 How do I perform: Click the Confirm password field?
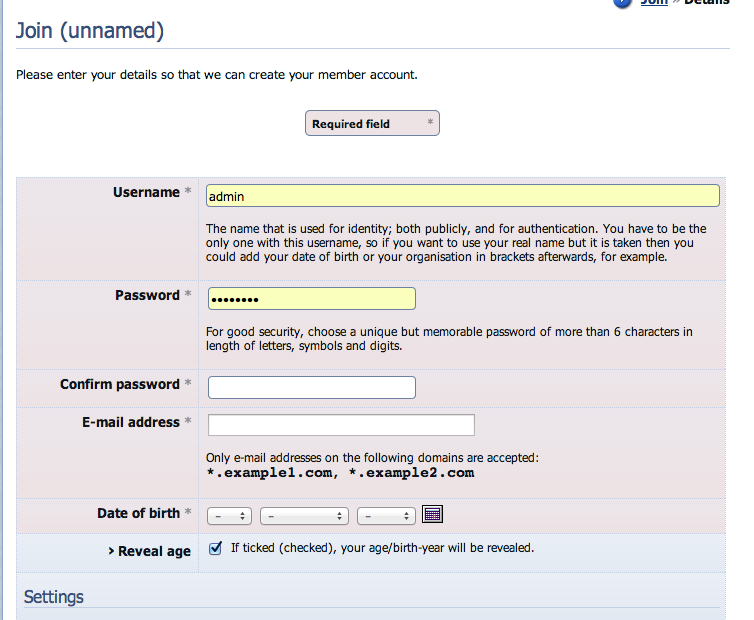pyautogui.click(x=311, y=387)
